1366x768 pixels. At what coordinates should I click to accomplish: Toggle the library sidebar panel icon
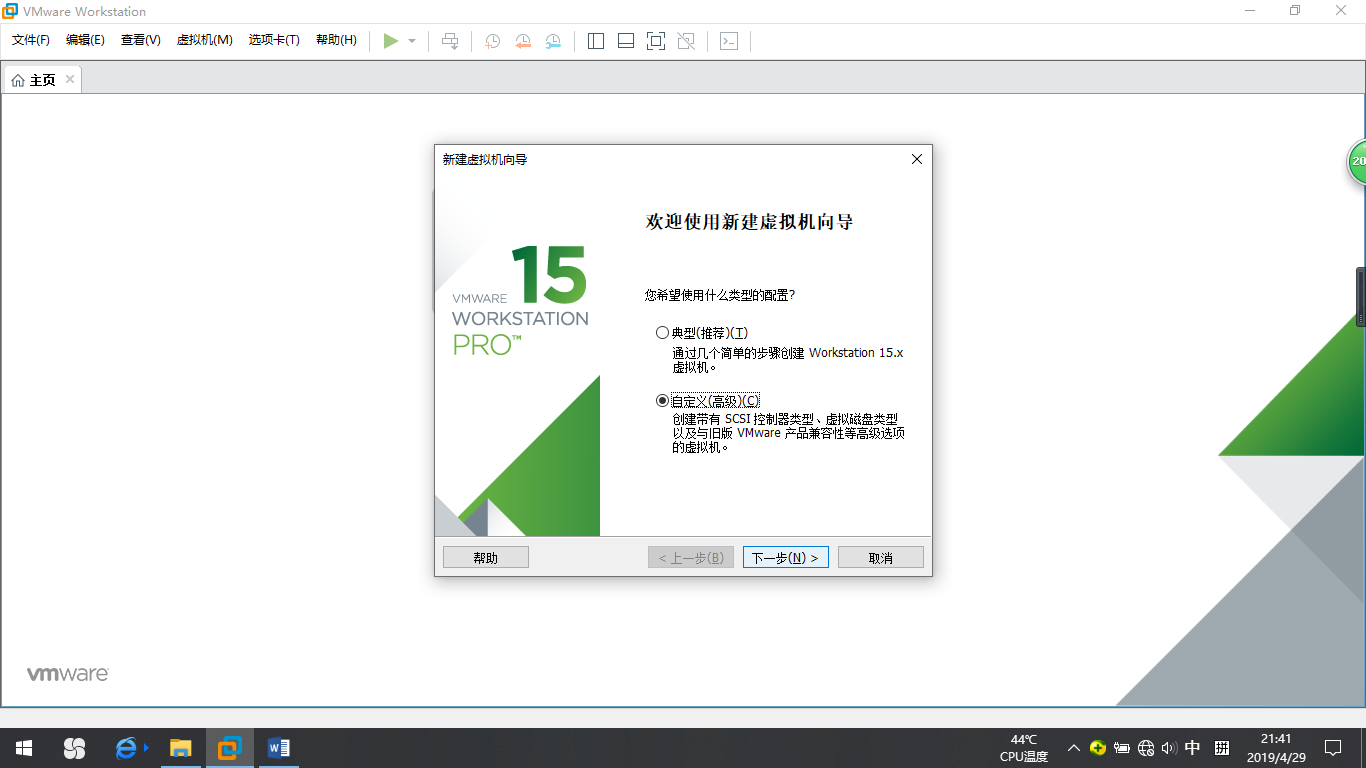(596, 41)
